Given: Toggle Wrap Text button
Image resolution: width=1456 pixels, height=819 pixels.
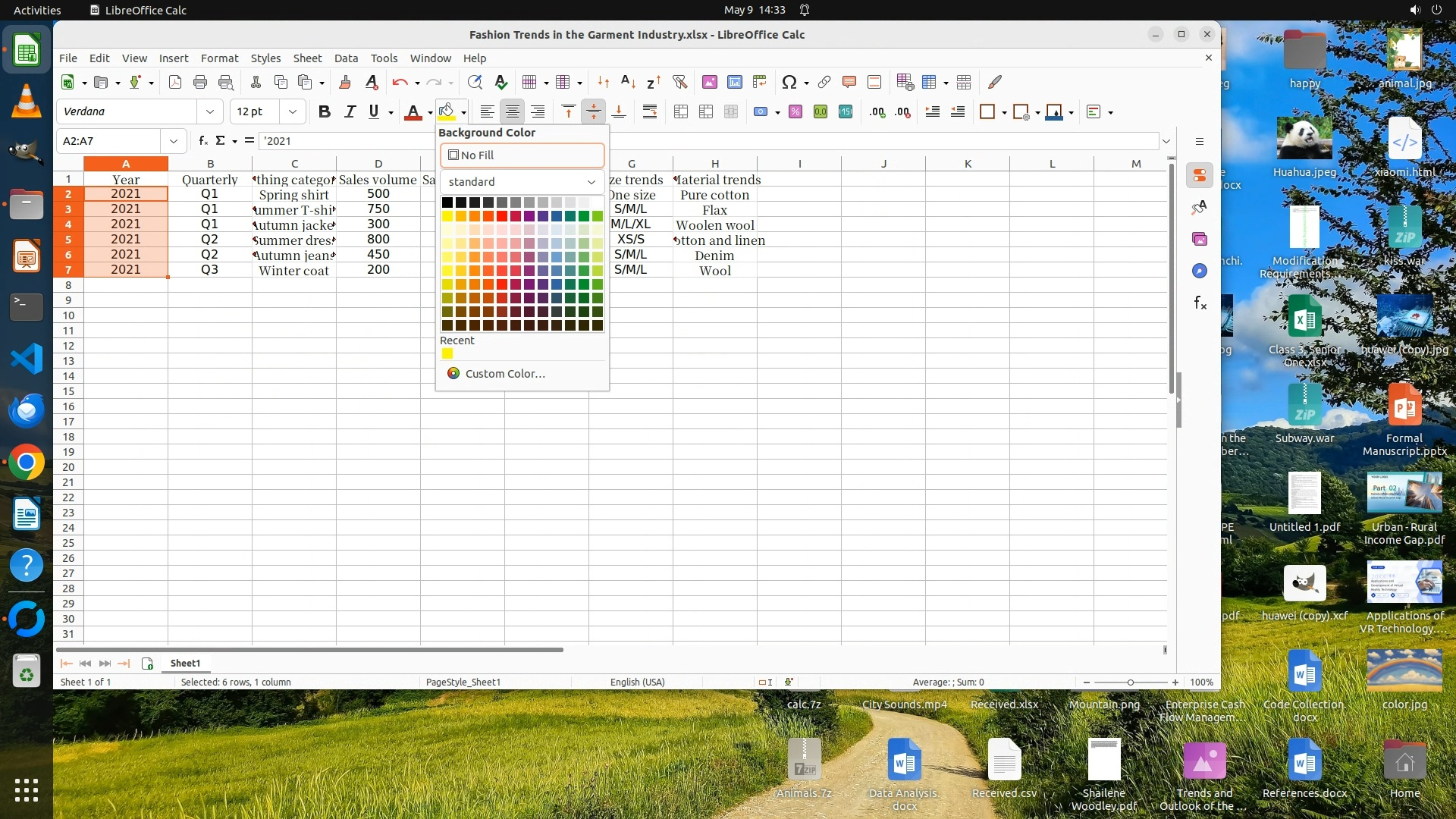Looking at the screenshot, I should pos(650,112).
